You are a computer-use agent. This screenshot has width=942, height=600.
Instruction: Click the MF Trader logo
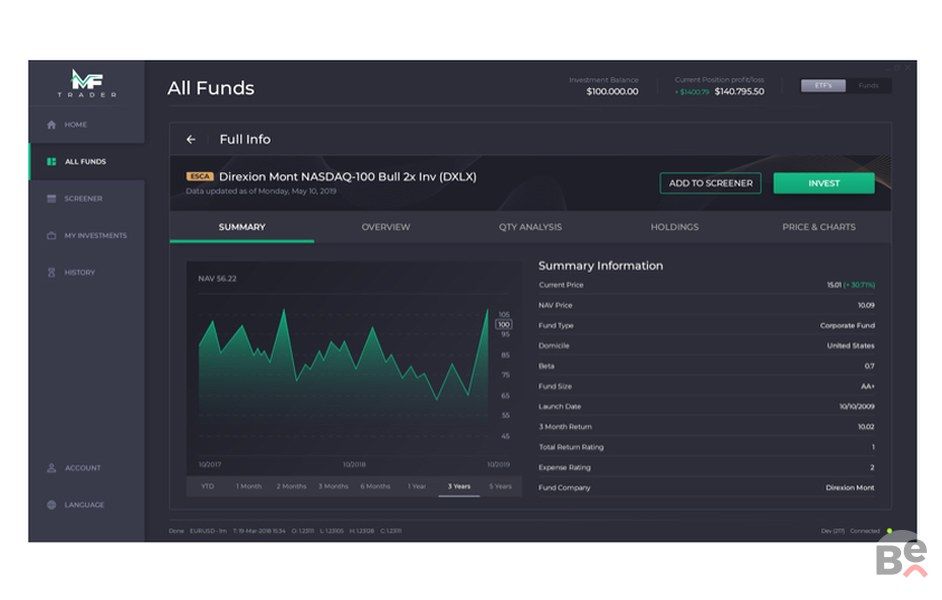click(x=87, y=83)
